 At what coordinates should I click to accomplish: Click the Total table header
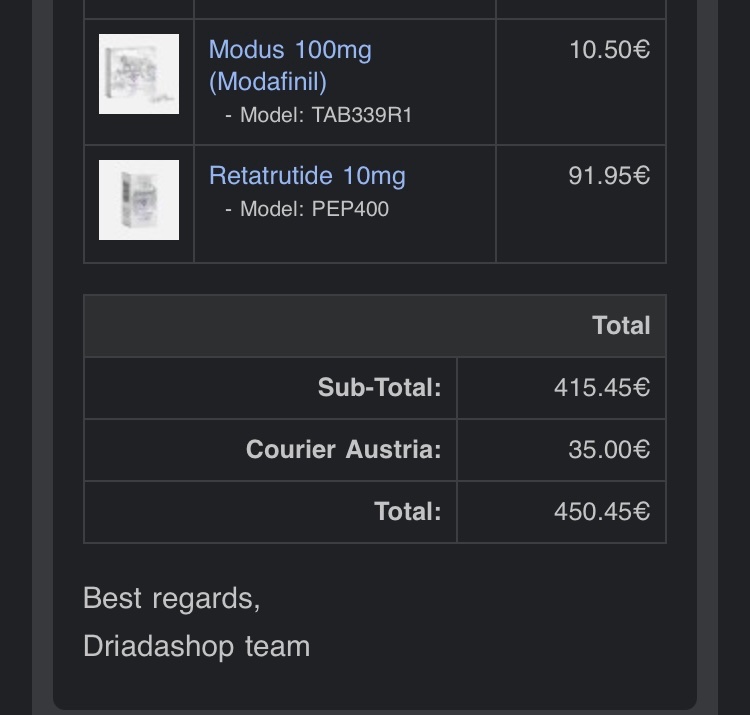coord(621,326)
